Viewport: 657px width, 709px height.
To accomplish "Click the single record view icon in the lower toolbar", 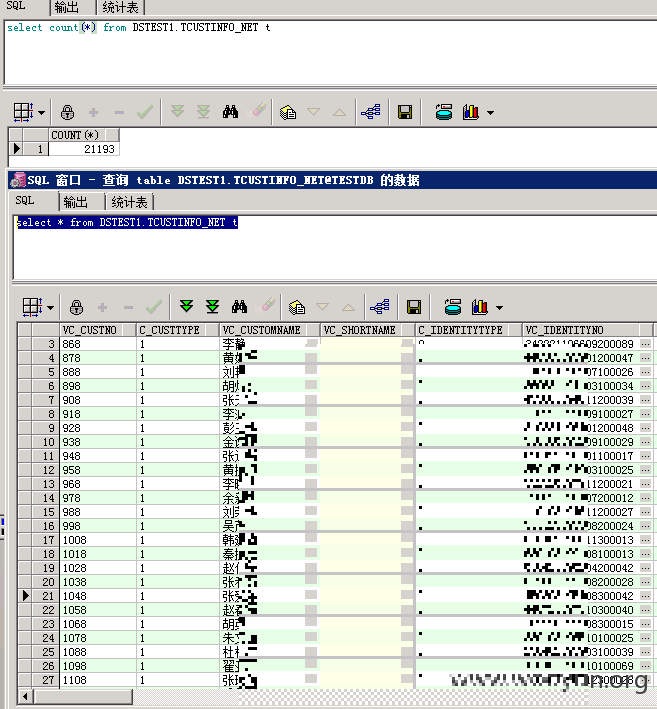I will point(297,307).
